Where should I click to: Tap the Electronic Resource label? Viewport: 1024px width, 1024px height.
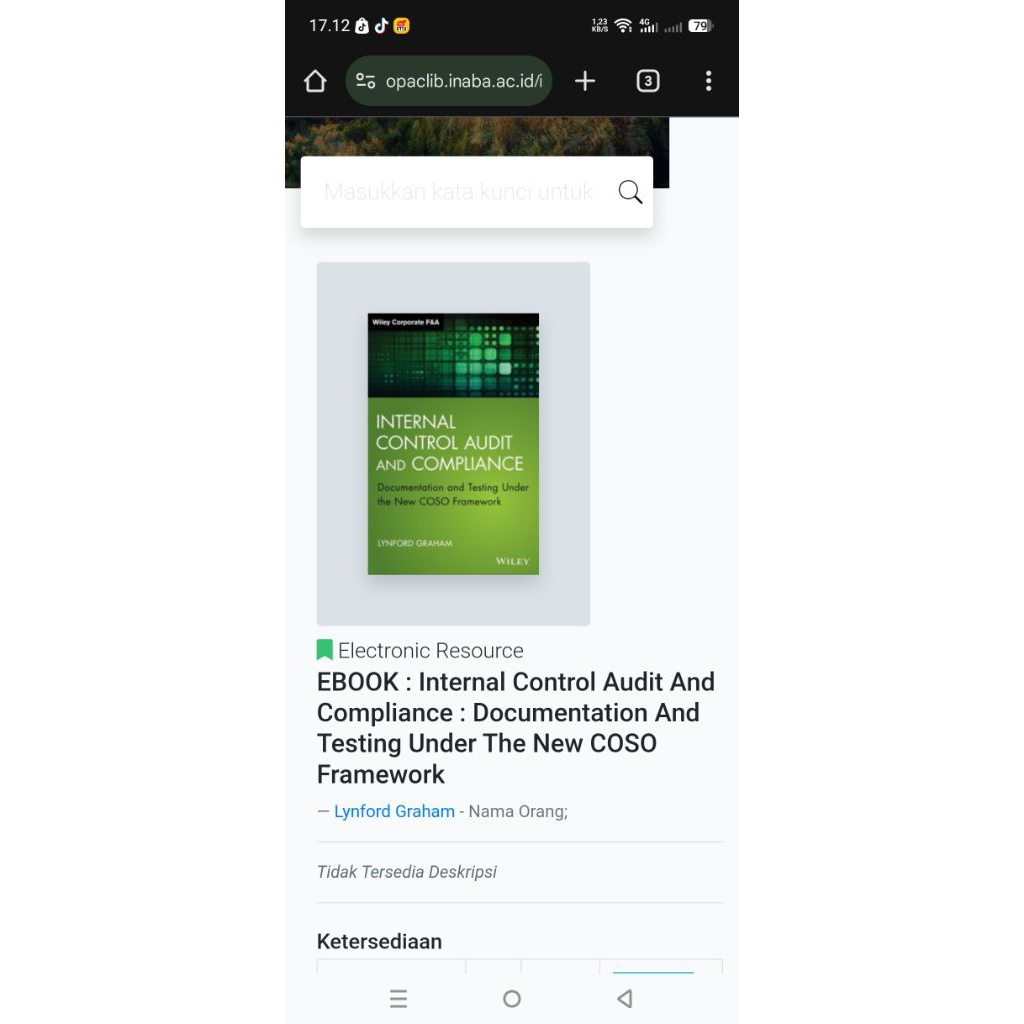430,650
